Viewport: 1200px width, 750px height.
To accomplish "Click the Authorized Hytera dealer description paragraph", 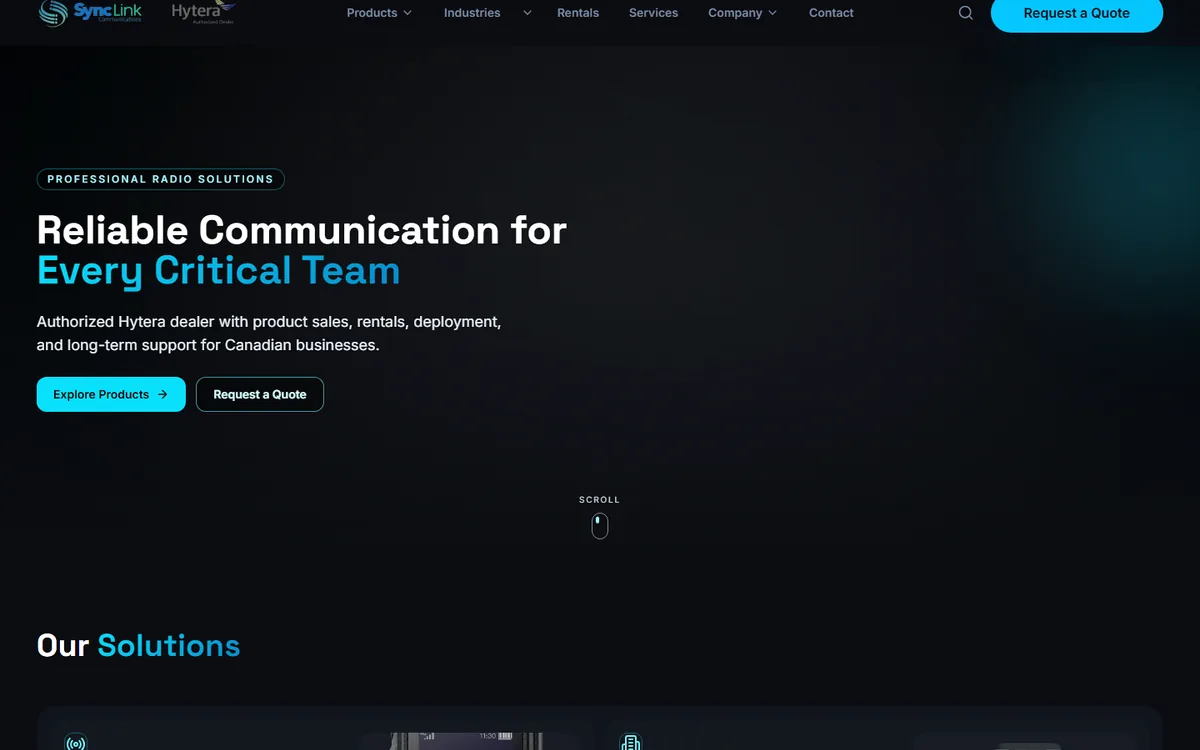I will coord(269,333).
